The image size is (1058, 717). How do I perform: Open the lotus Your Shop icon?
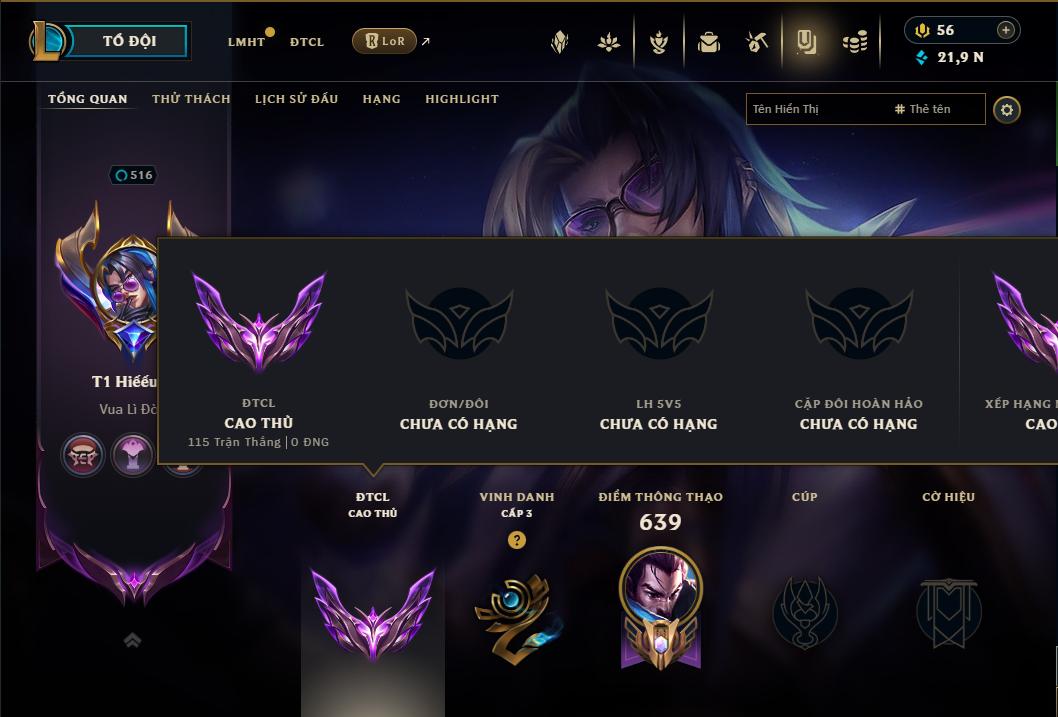[x=609, y=42]
